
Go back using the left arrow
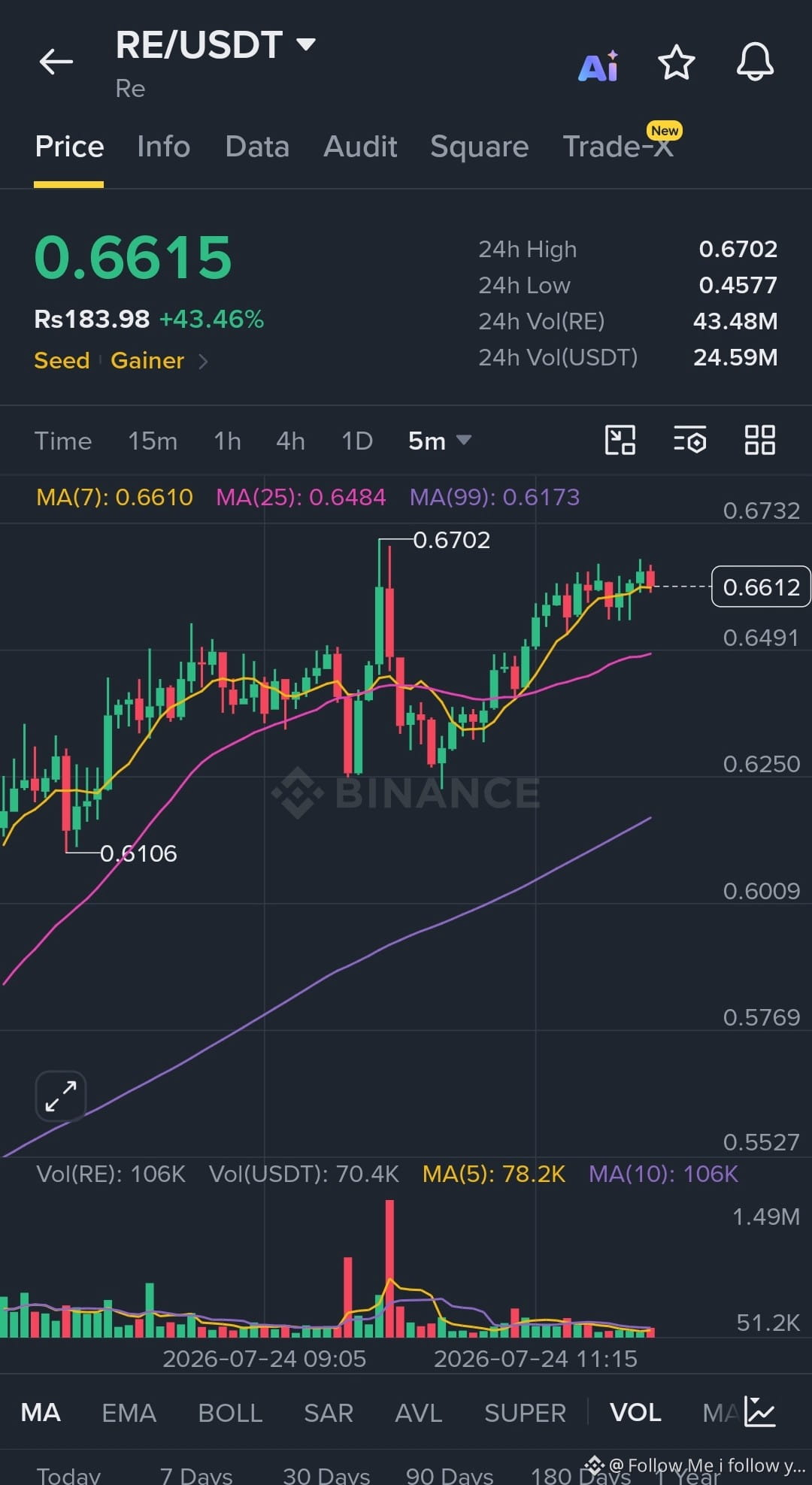coord(56,62)
